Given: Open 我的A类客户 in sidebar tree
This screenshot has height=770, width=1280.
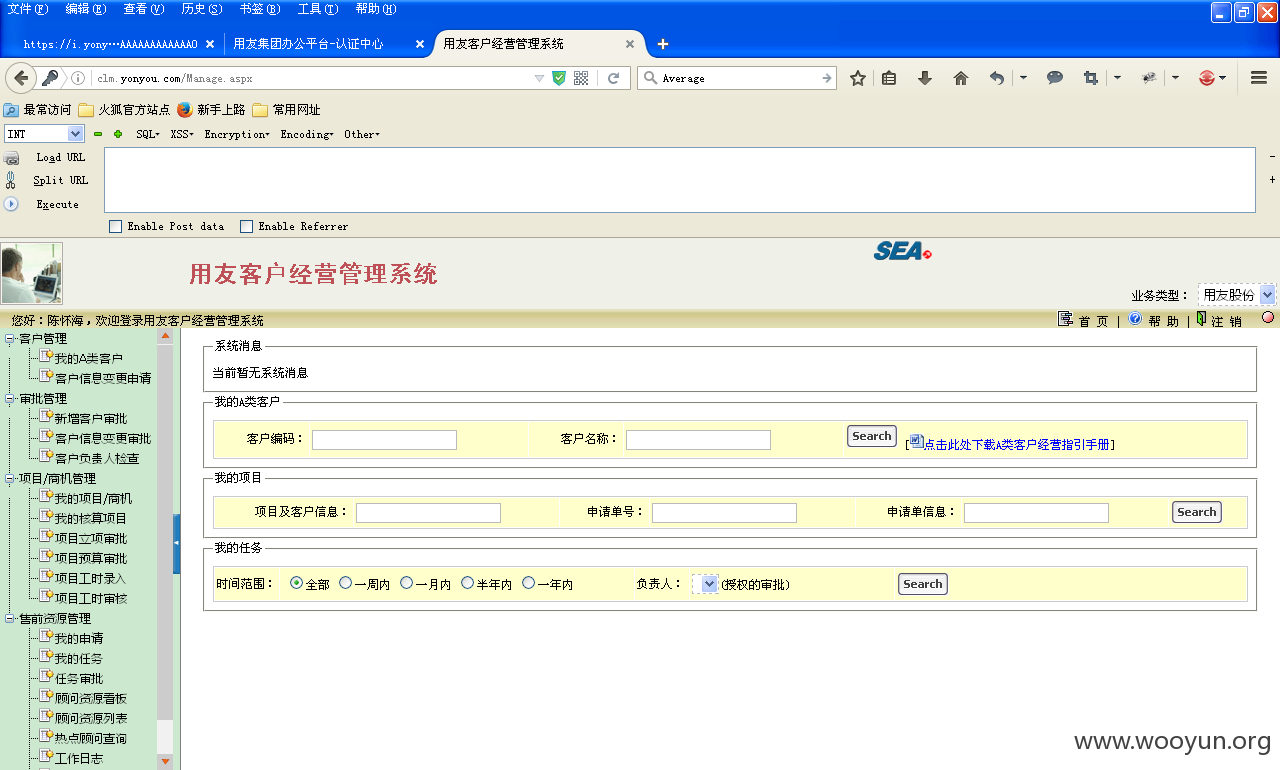Looking at the screenshot, I should pyautogui.click(x=88, y=359).
